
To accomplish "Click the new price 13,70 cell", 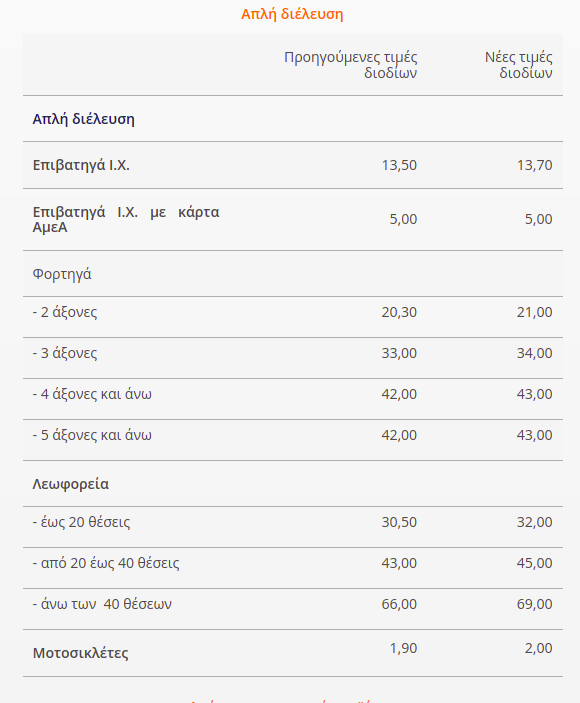I will 535,165.
